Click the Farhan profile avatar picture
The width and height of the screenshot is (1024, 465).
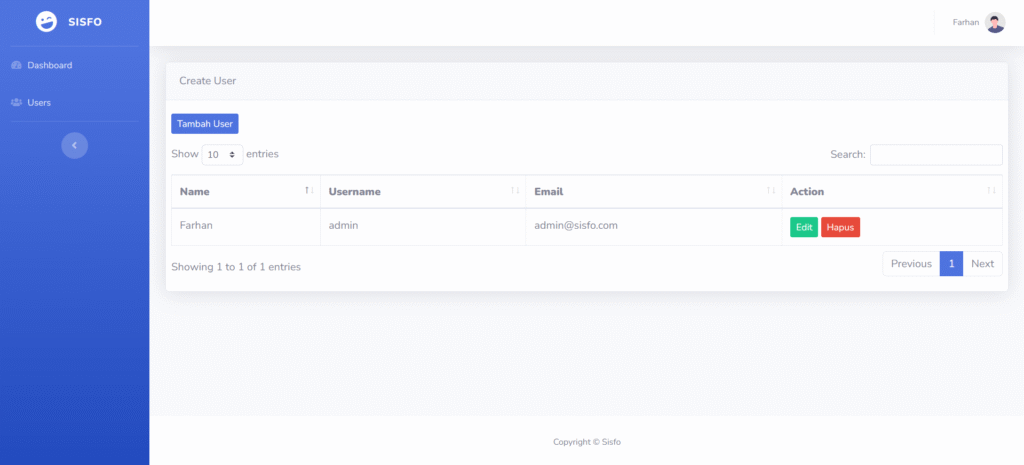(995, 23)
